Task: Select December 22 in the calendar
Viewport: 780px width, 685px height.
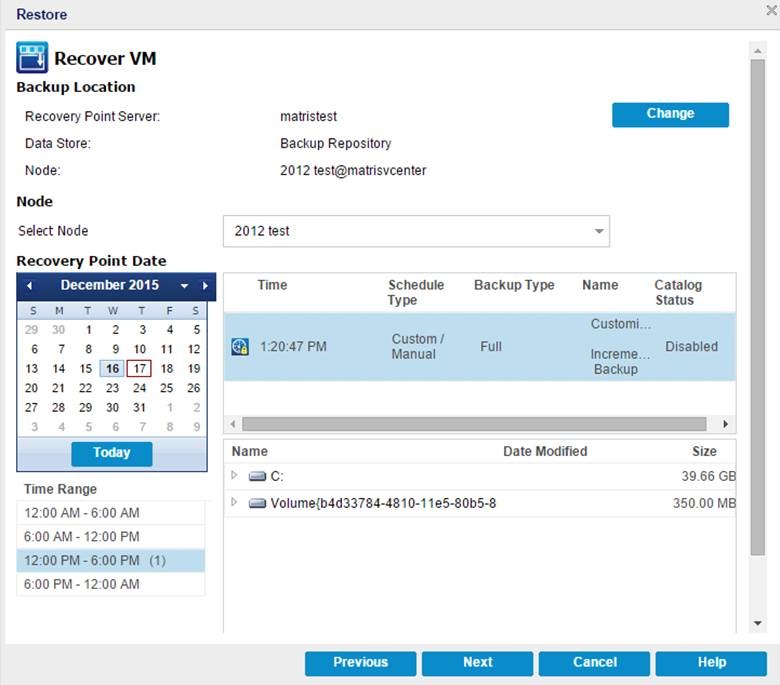Action: [86, 388]
